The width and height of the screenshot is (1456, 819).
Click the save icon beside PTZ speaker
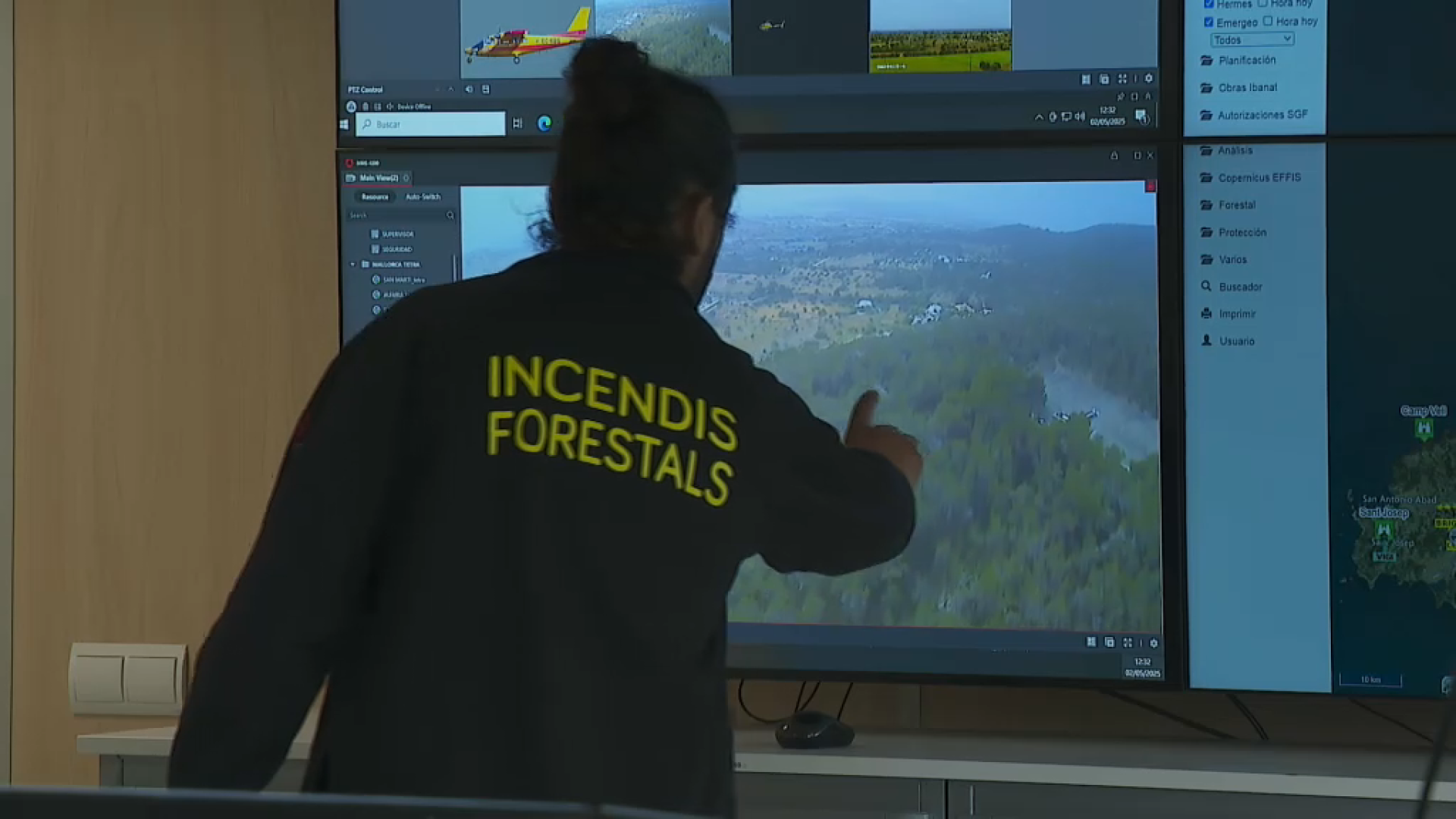coord(486,89)
